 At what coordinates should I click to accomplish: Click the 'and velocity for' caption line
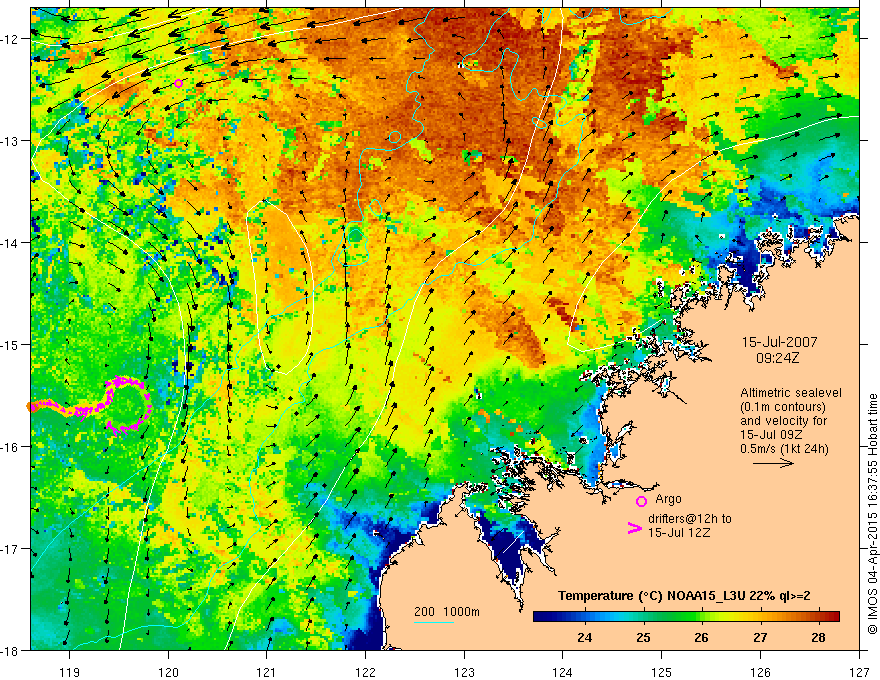pyautogui.click(x=783, y=421)
